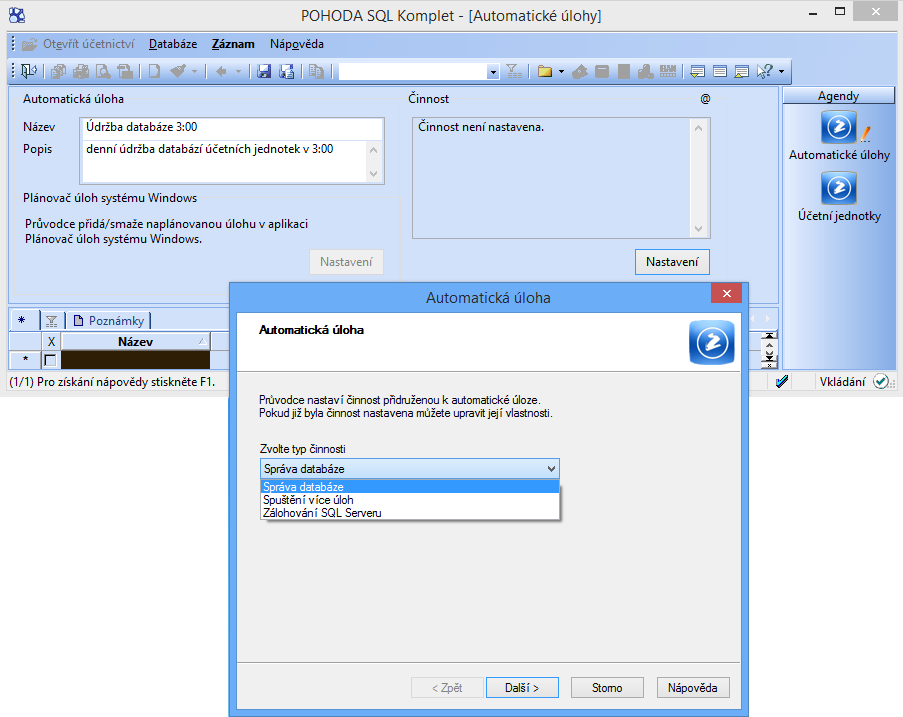Click the disabled Nastavení button under Plánovač úloh
This screenshot has width=903, height=717.
pyautogui.click(x=346, y=262)
